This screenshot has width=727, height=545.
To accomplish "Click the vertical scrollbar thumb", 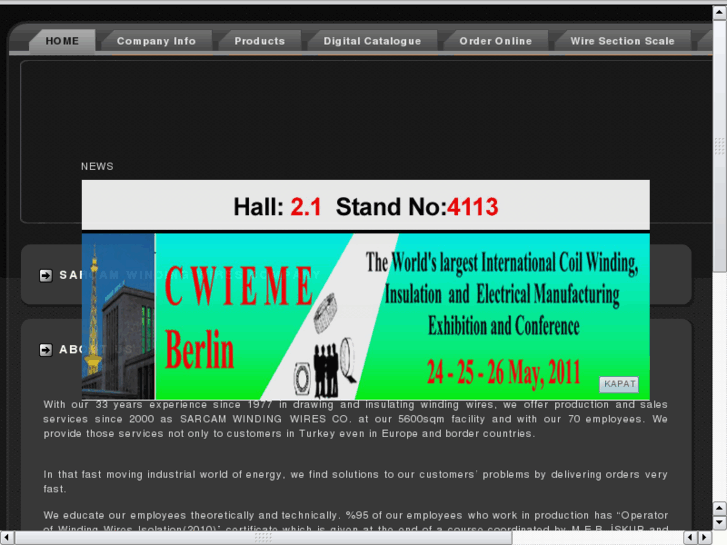I will tap(720, 146).
